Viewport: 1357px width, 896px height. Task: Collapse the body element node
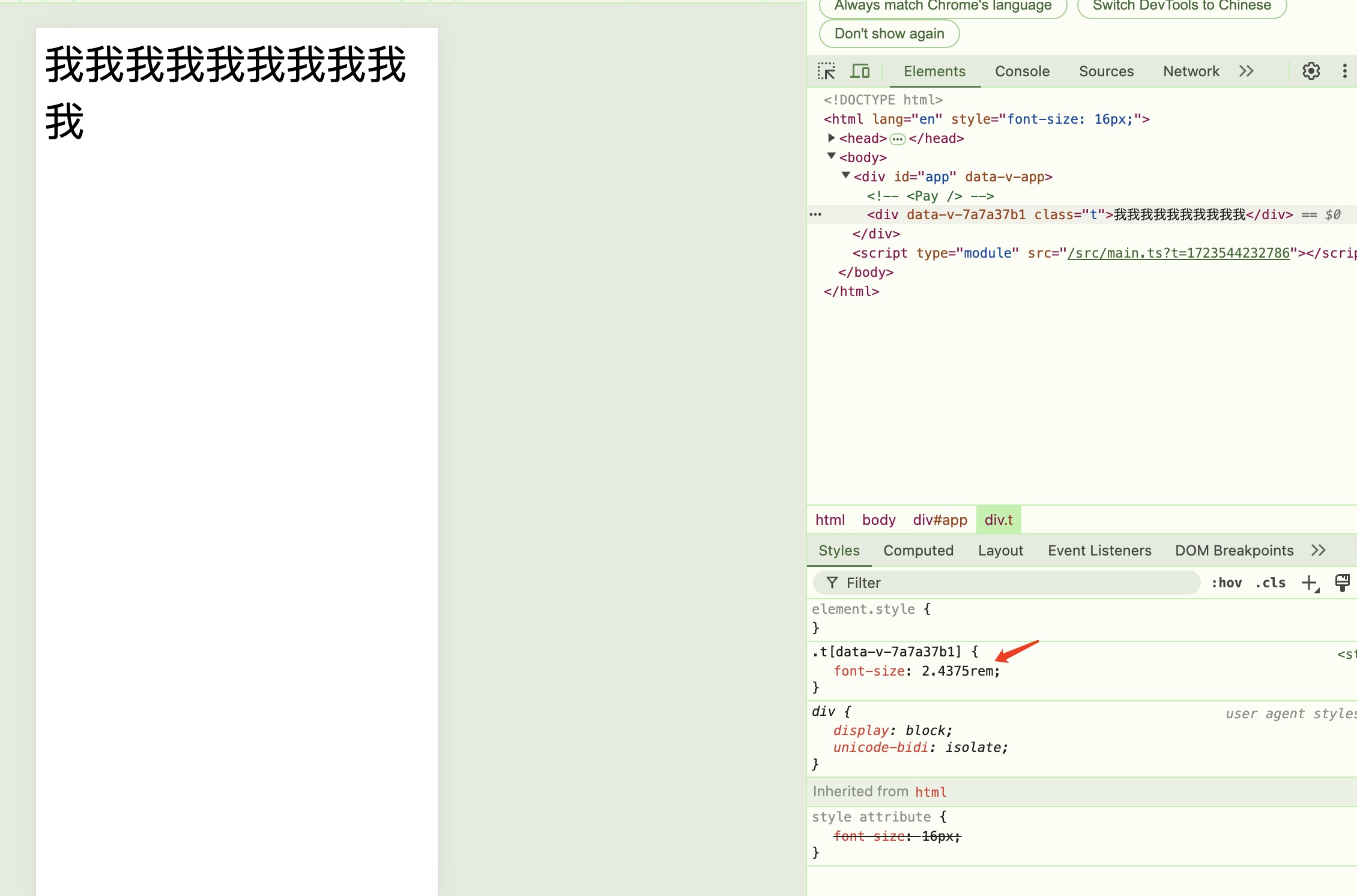point(832,157)
